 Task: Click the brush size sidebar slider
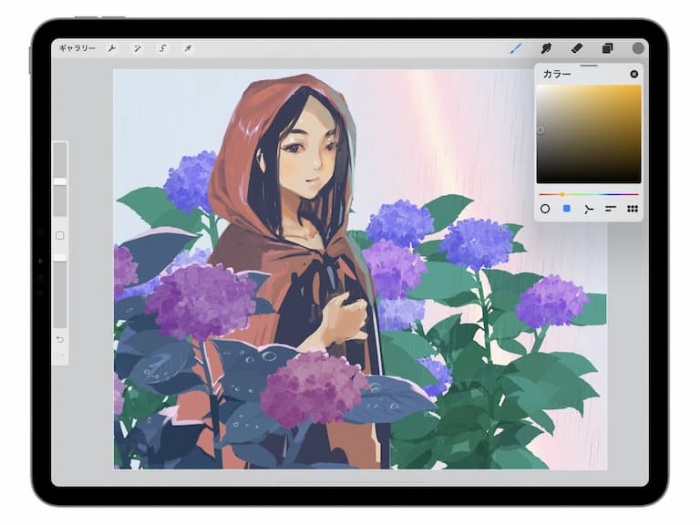pyautogui.click(x=60, y=179)
